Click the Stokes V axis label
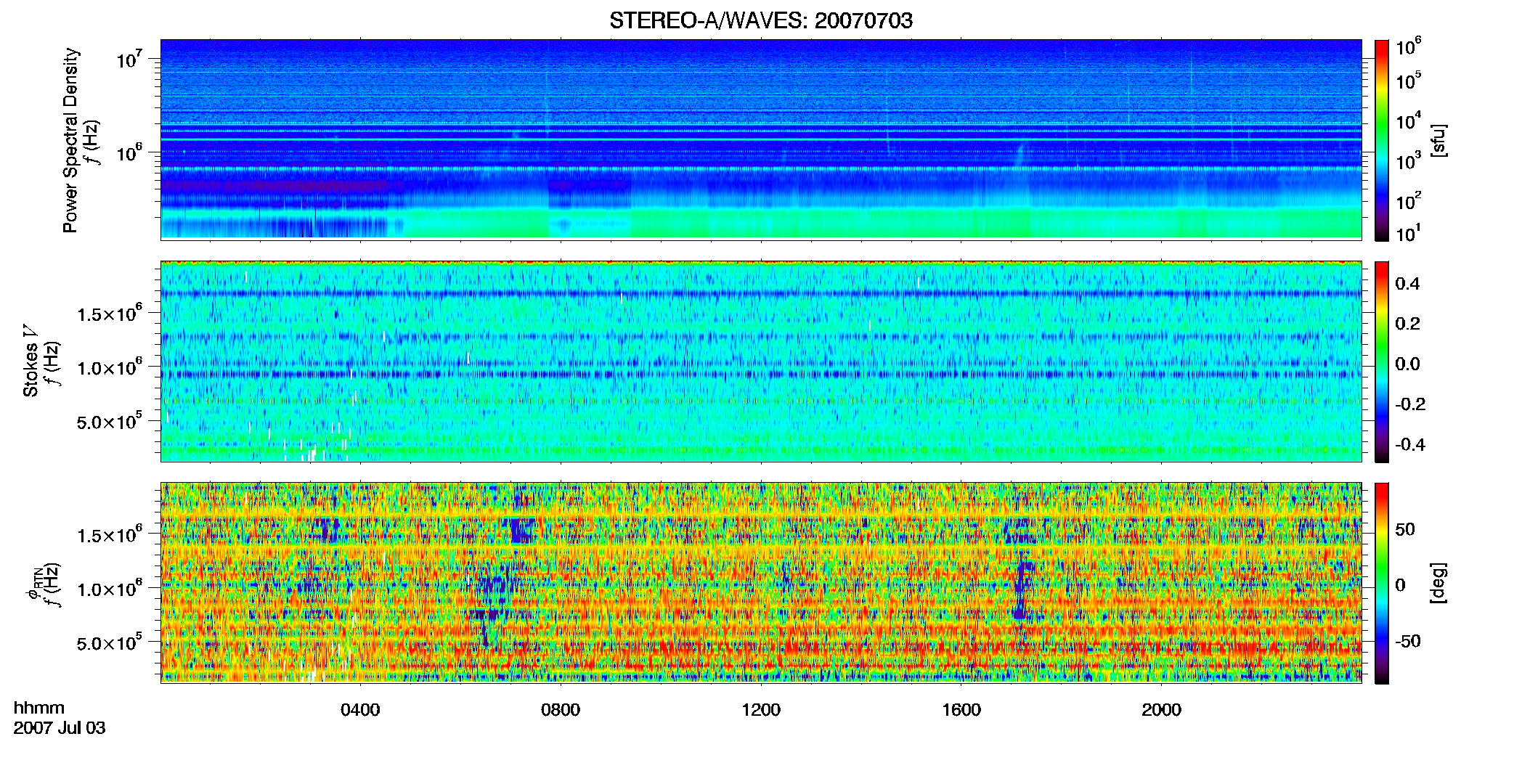This screenshot has height=784, width=1522. (30, 361)
